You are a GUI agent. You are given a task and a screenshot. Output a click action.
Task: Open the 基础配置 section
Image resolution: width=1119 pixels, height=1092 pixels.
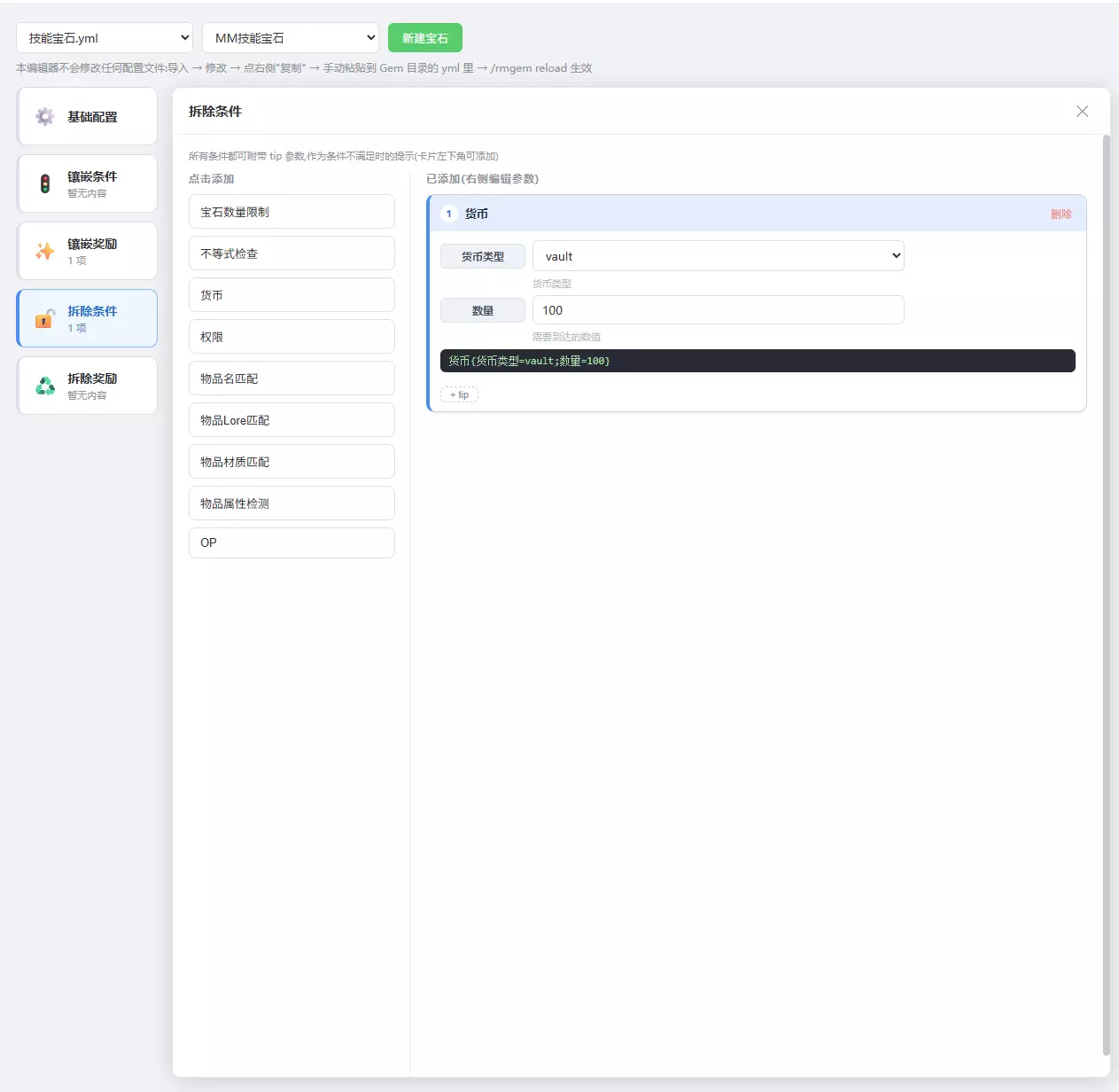click(x=87, y=116)
